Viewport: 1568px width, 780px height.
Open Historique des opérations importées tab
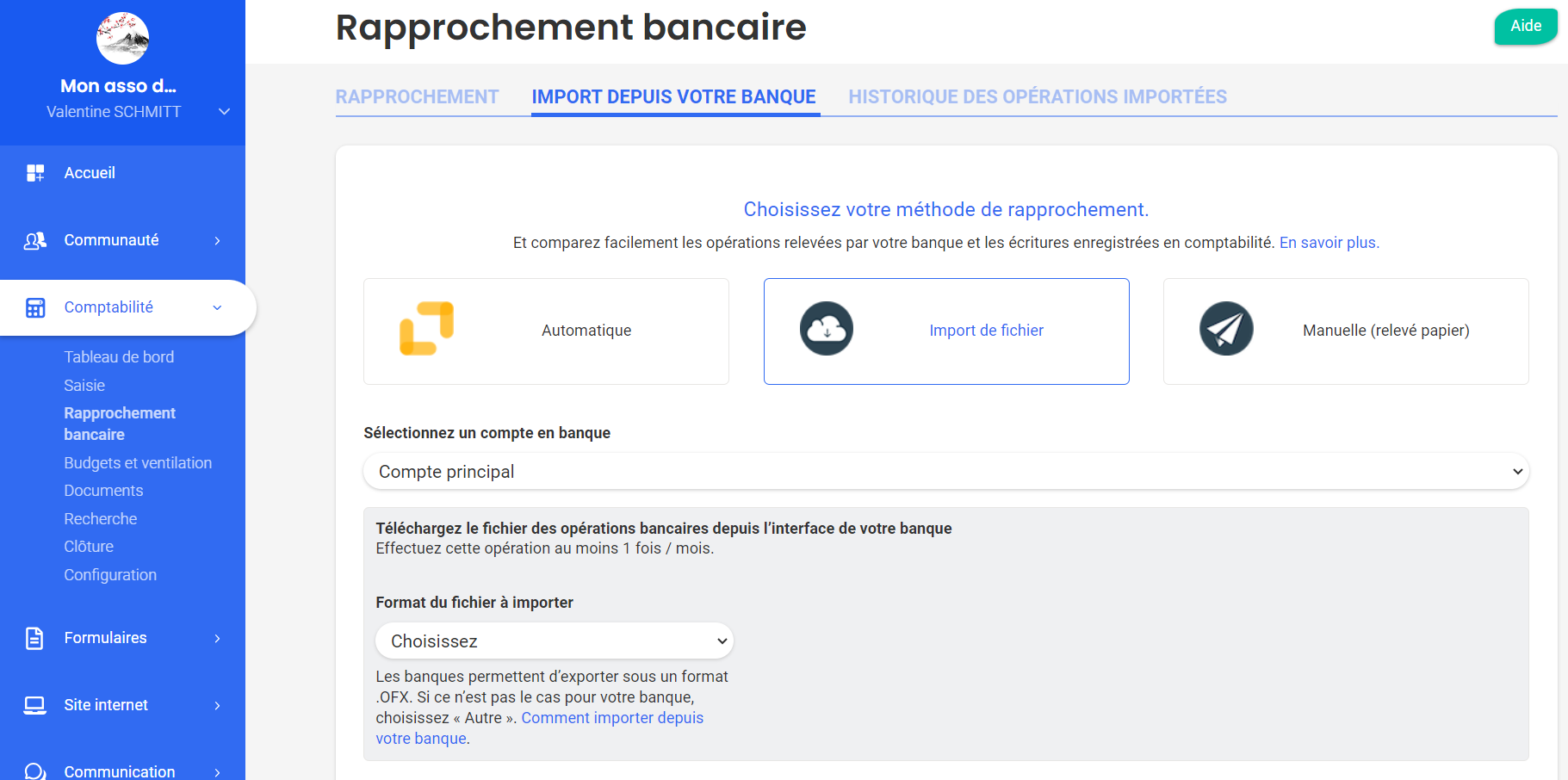click(x=1038, y=96)
